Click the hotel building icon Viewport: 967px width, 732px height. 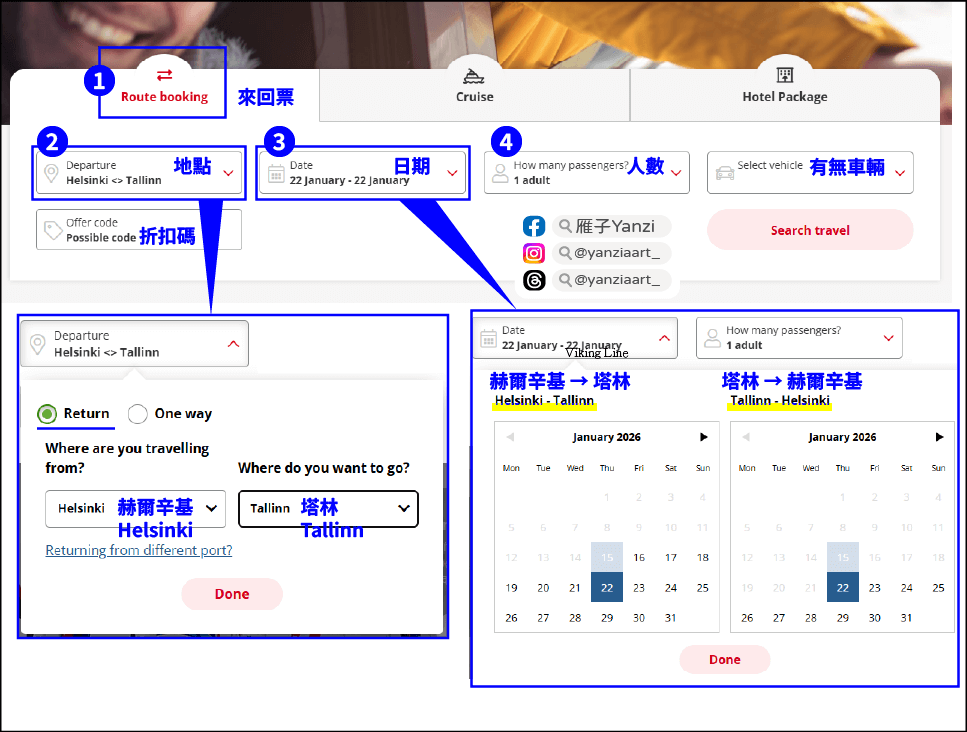784,75
